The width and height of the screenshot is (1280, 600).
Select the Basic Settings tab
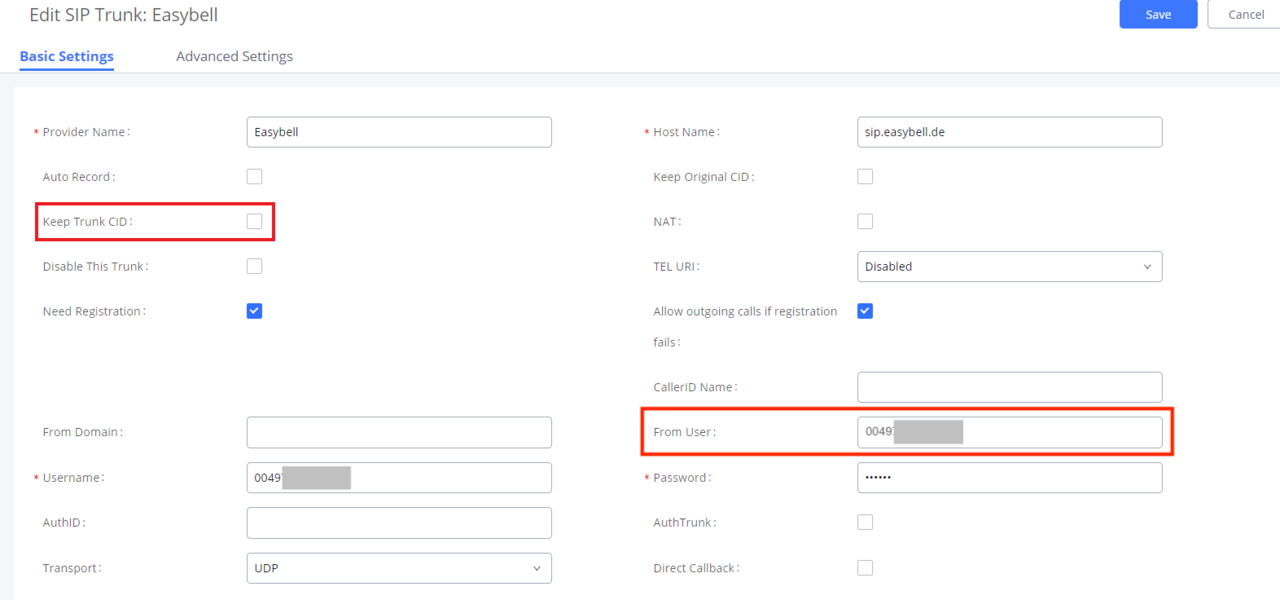tap(66, 56)
